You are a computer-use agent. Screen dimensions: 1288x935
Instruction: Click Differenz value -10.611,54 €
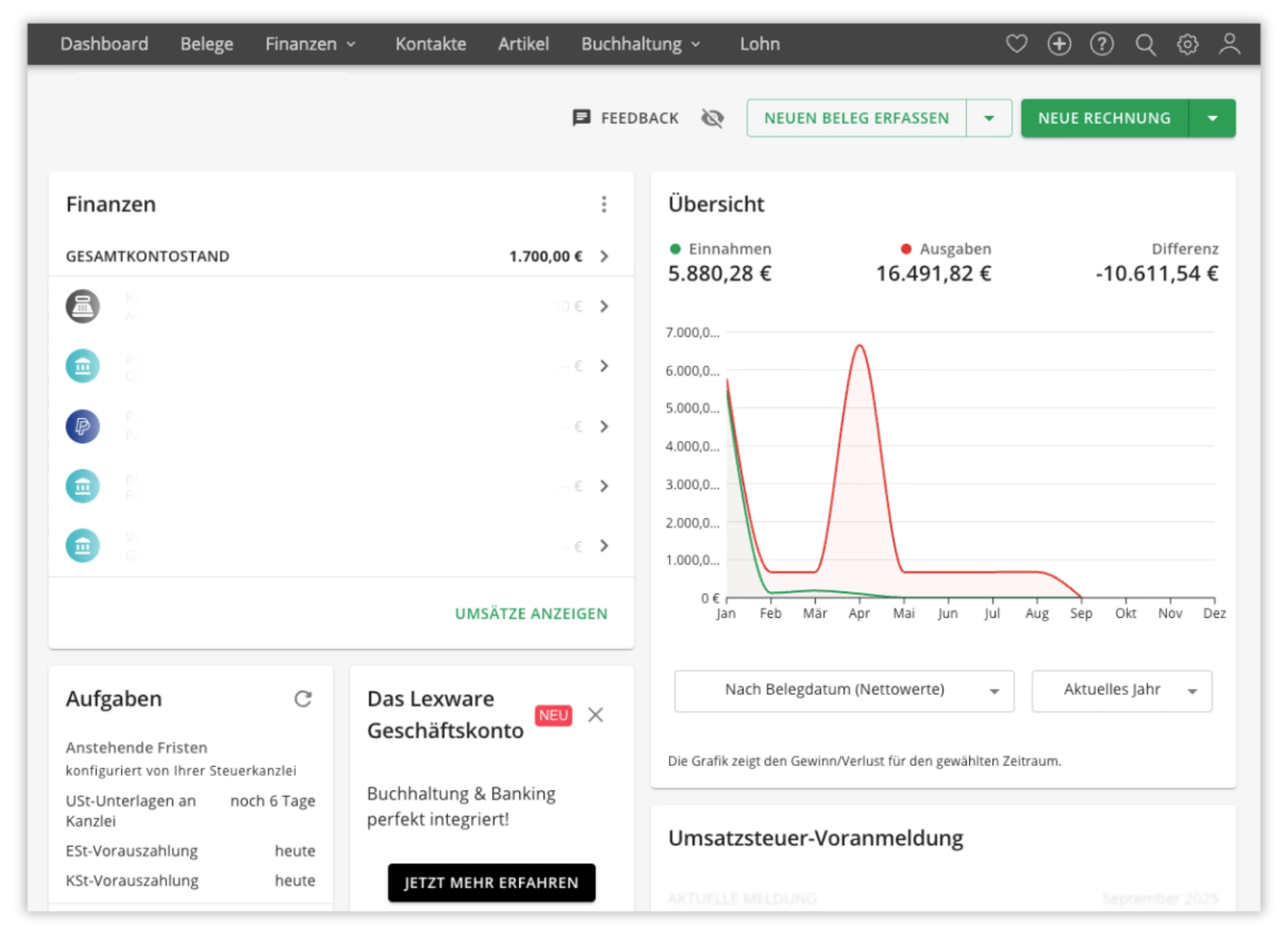(x=1157, y=274)
